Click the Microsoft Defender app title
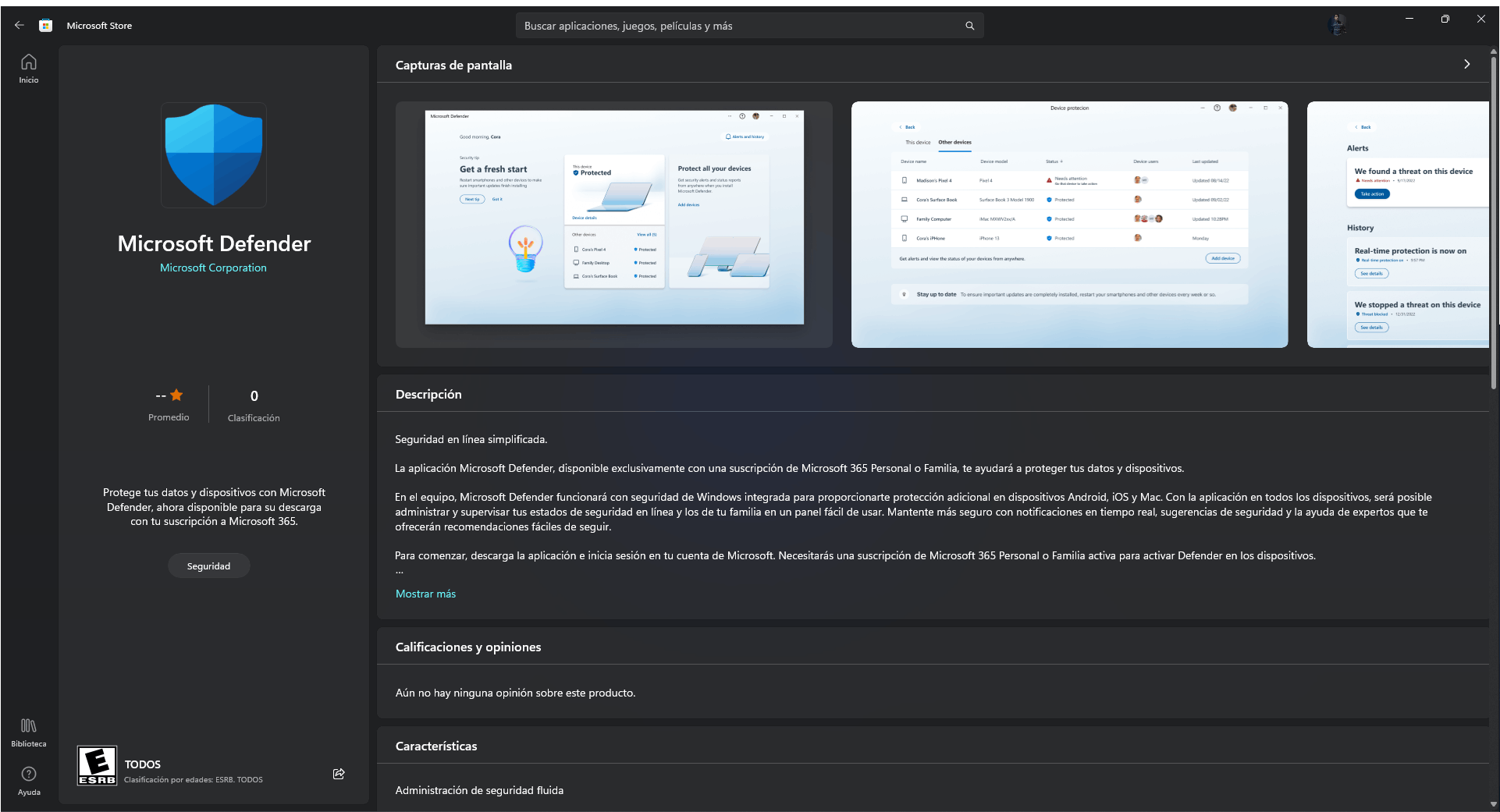Screen dimensions: 1500x812 pos(214,244)
